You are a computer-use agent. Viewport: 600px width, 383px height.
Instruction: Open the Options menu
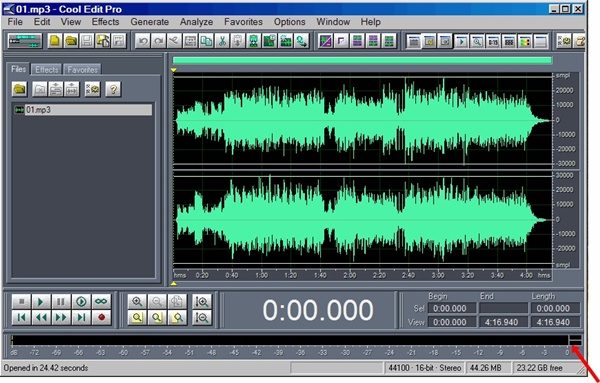point(290,22)
